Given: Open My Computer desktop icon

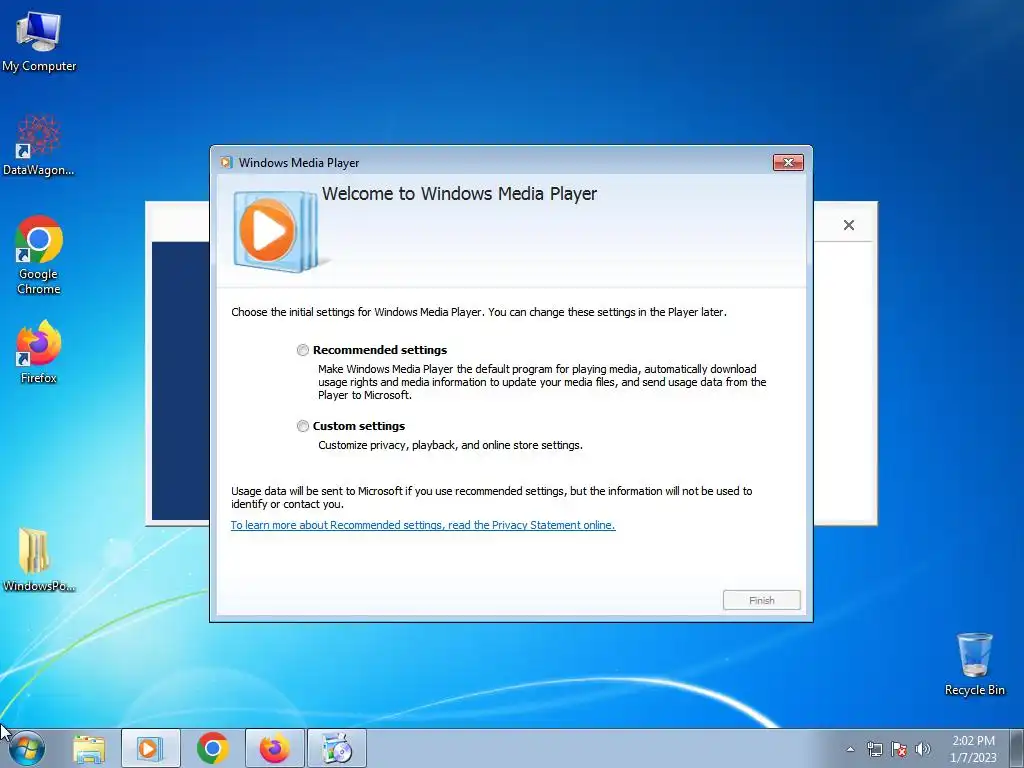Looking at the screenshot, I should pos(39,40).
